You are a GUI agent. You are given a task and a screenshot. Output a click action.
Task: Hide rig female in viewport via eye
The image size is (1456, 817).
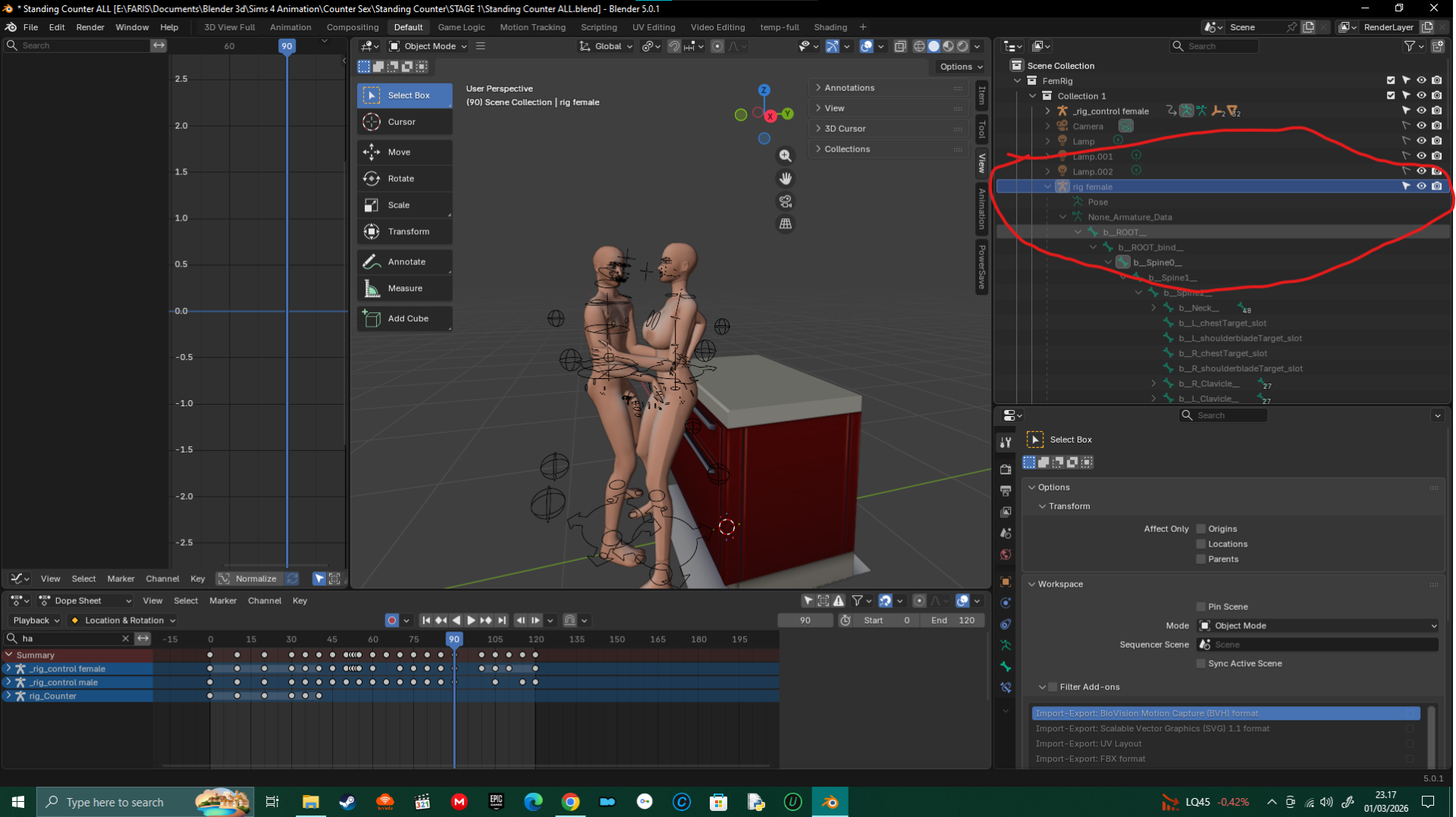pos(1421,186)
